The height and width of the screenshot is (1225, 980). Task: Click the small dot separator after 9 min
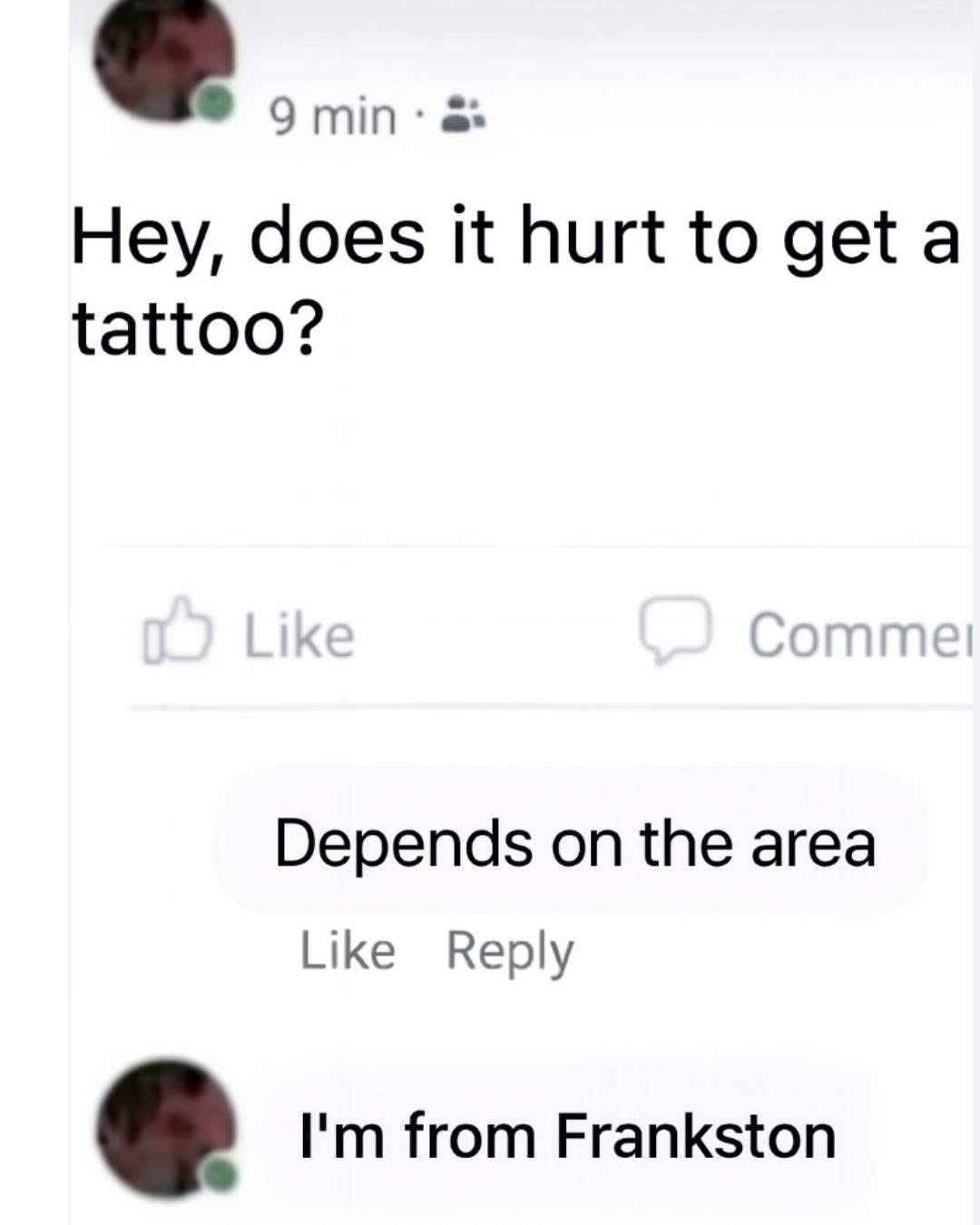[x=419, y=116]
